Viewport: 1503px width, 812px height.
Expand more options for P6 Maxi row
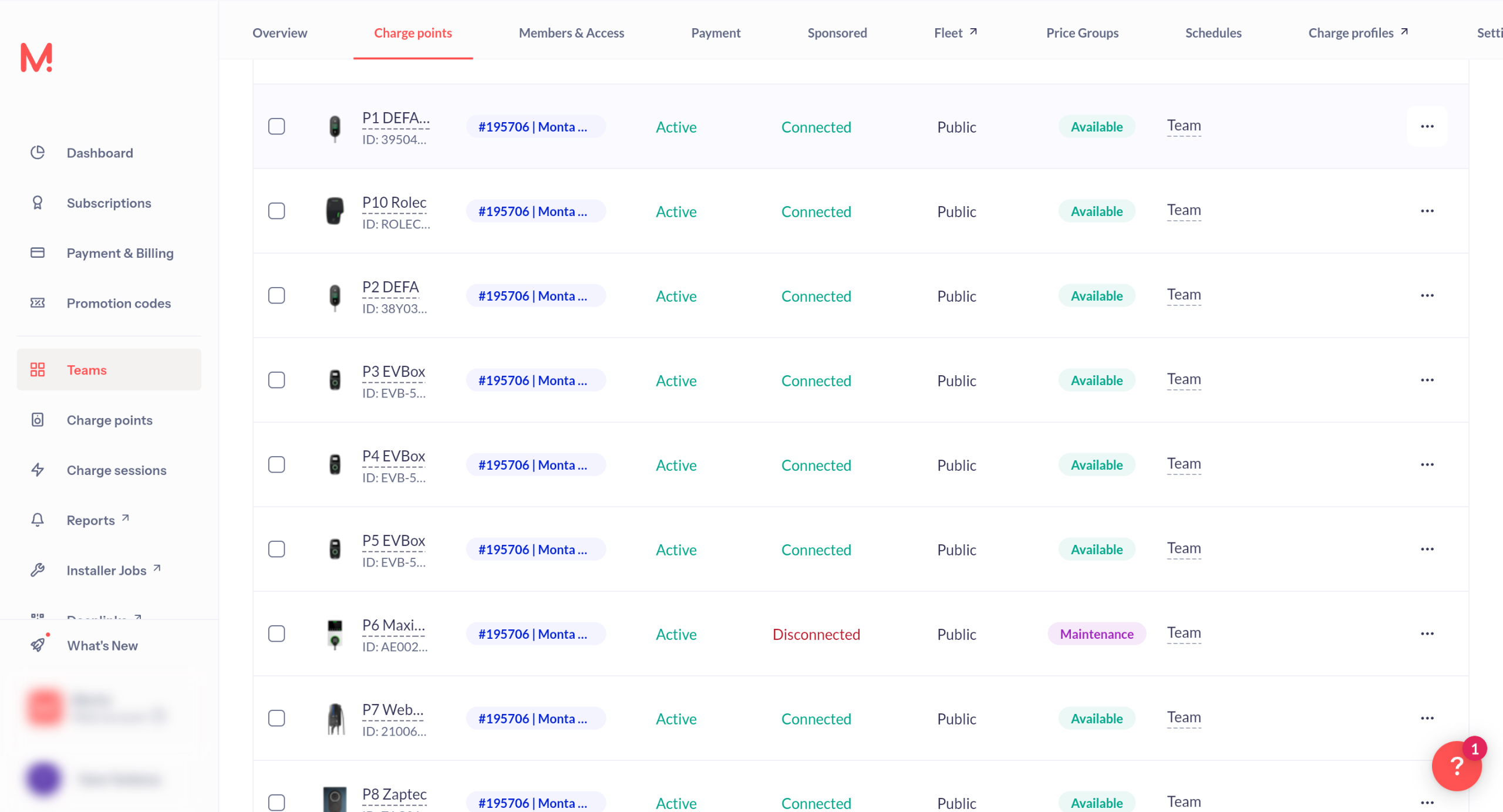[1427, 634]
